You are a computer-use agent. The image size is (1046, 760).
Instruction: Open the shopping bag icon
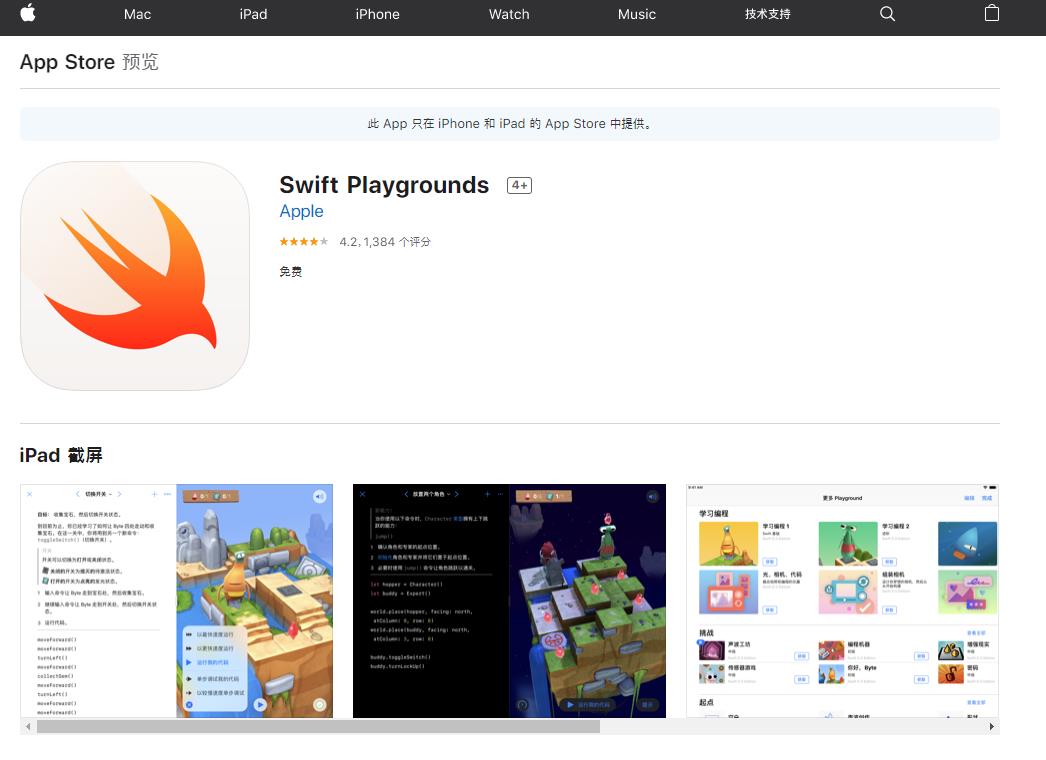pos(991,14)
